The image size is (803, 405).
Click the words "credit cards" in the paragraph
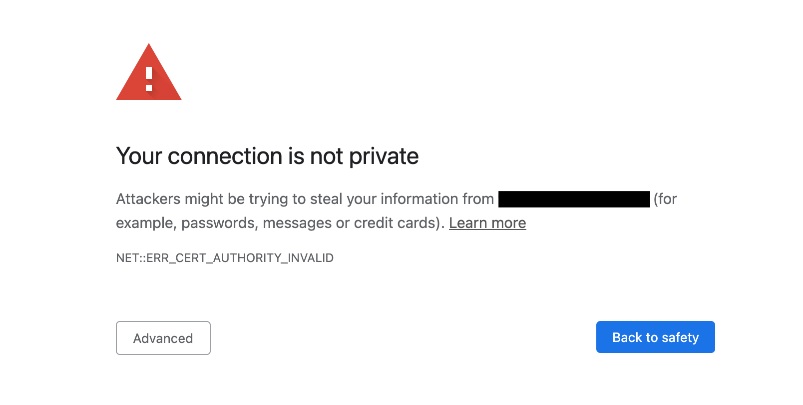pyautogui.click(x=399, y=223)
